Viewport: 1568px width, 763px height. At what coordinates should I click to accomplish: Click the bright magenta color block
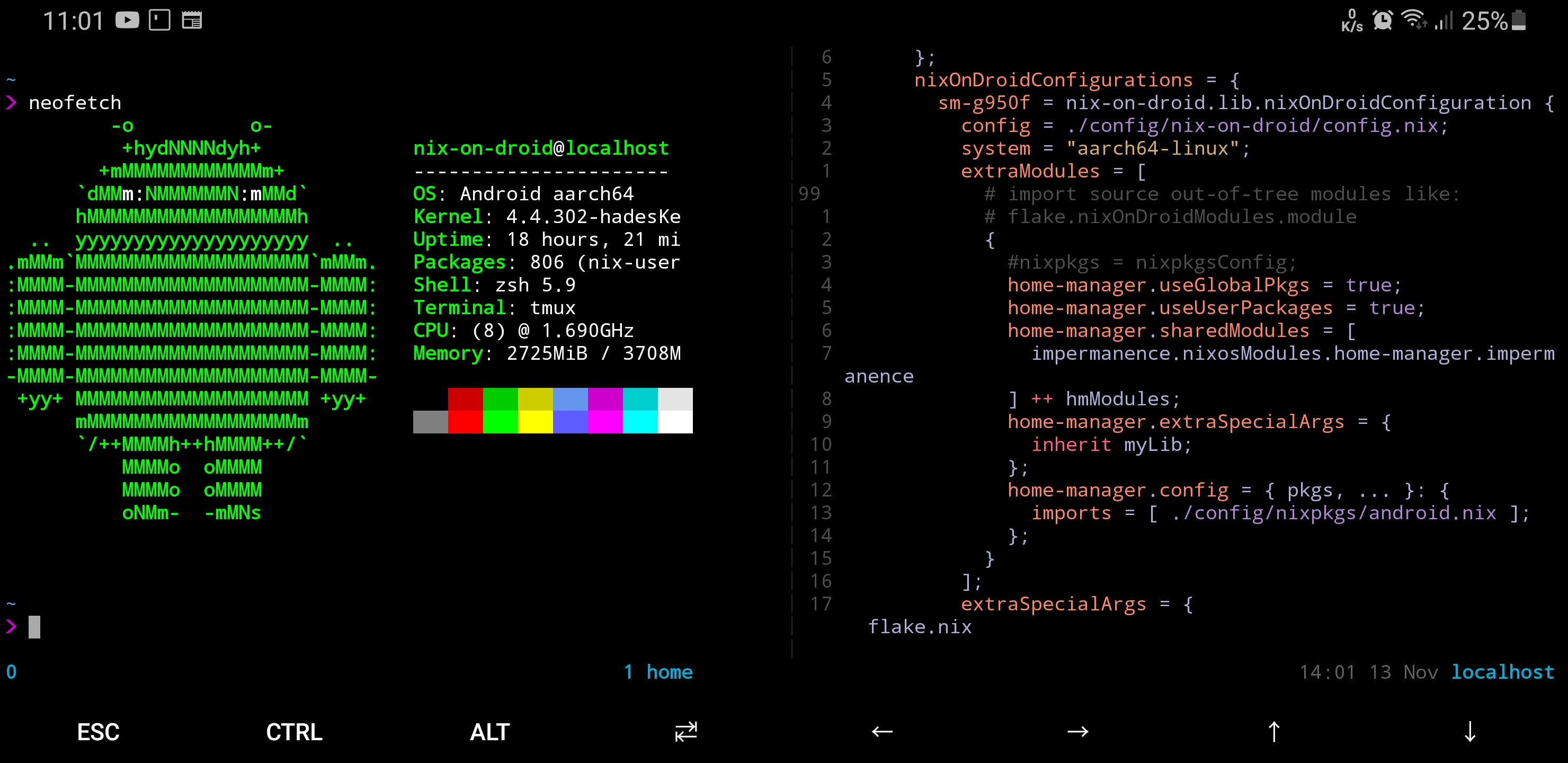coord(605,422)
